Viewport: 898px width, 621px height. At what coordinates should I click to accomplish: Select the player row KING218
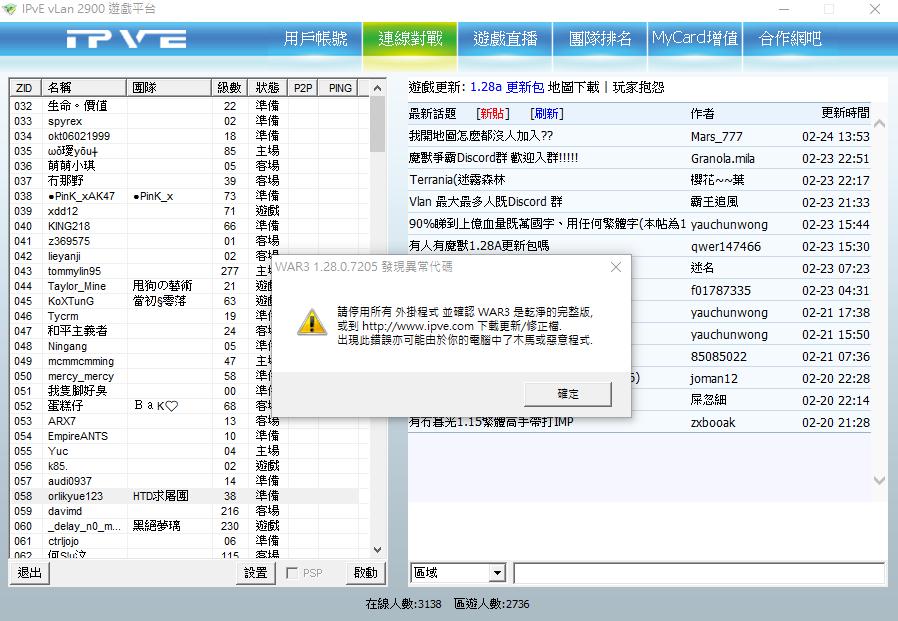coord(184,226)
